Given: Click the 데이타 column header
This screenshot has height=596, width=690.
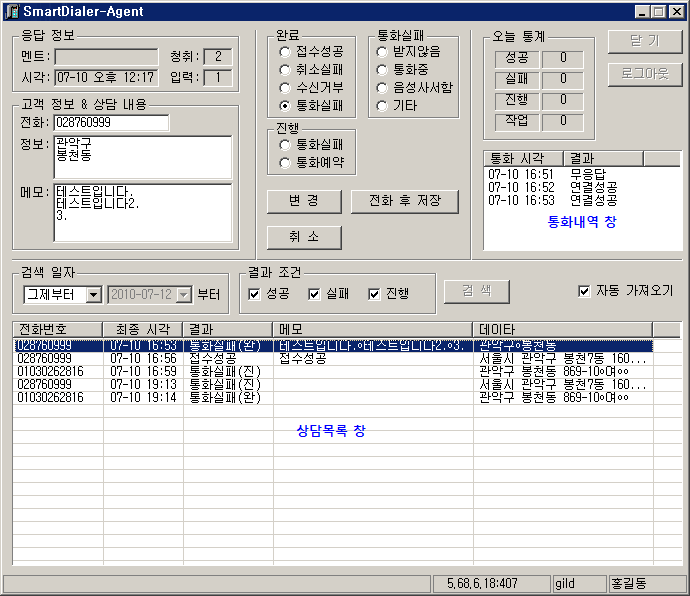Looking at the screenshot, I should pyautogui.click(x=563, y=329).
